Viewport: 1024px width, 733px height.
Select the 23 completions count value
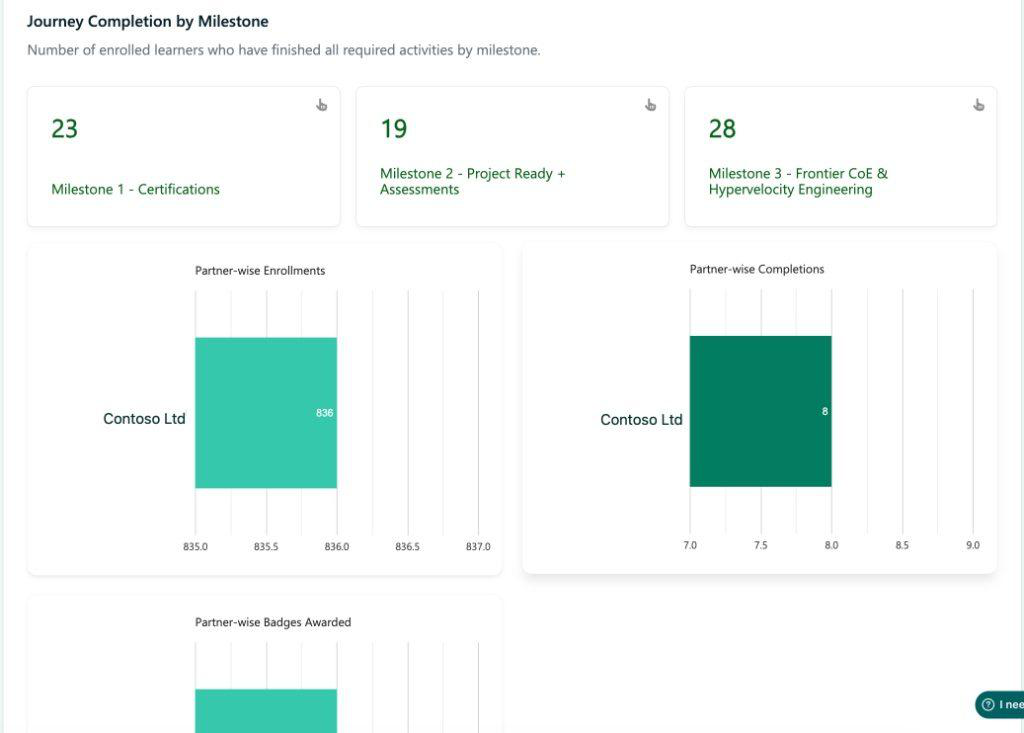[65, 129]
